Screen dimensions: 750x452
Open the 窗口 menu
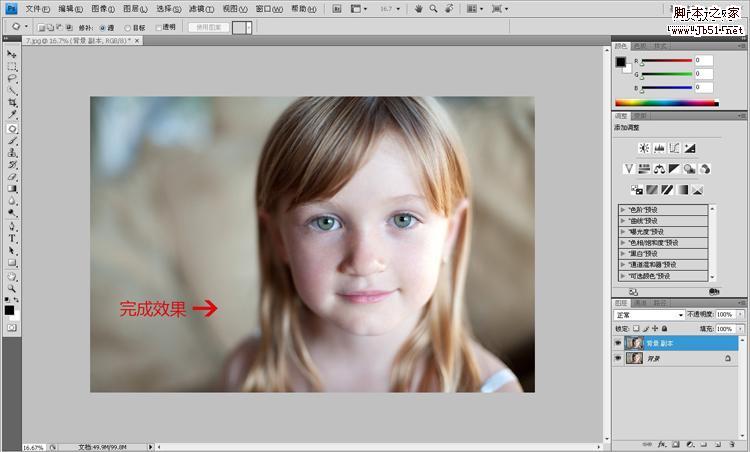tap(269, 9)
